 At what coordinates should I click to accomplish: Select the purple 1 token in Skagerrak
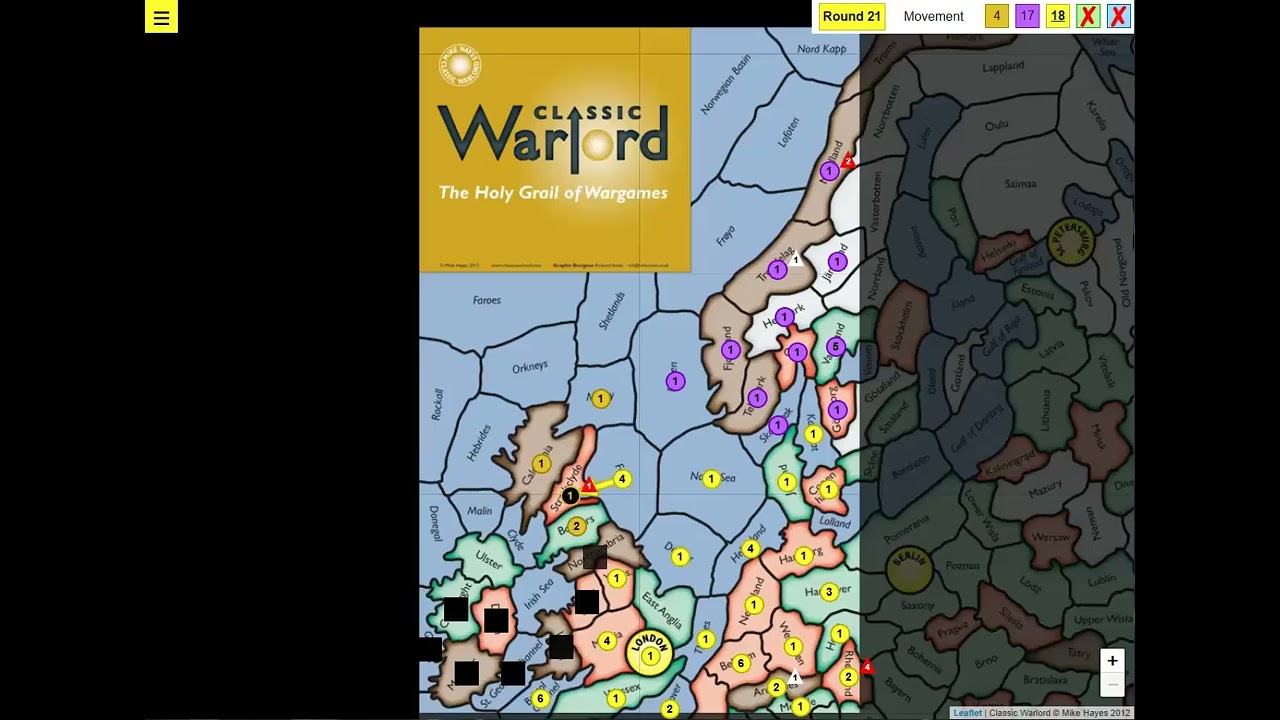pos(777,425)
